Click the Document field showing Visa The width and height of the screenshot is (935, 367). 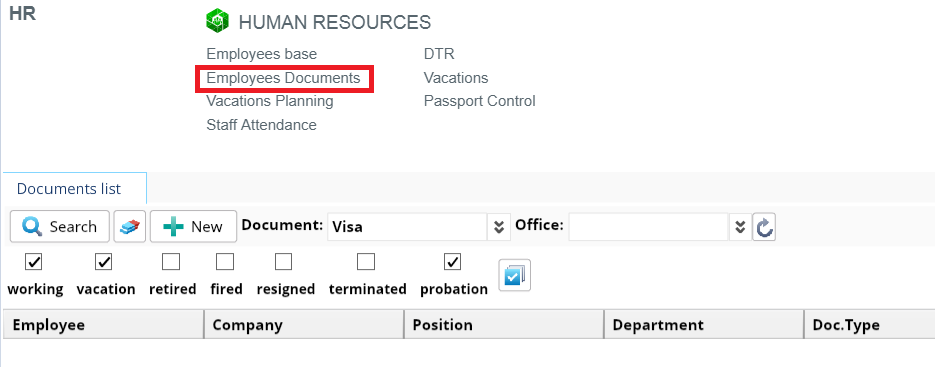tap(407, 227)
